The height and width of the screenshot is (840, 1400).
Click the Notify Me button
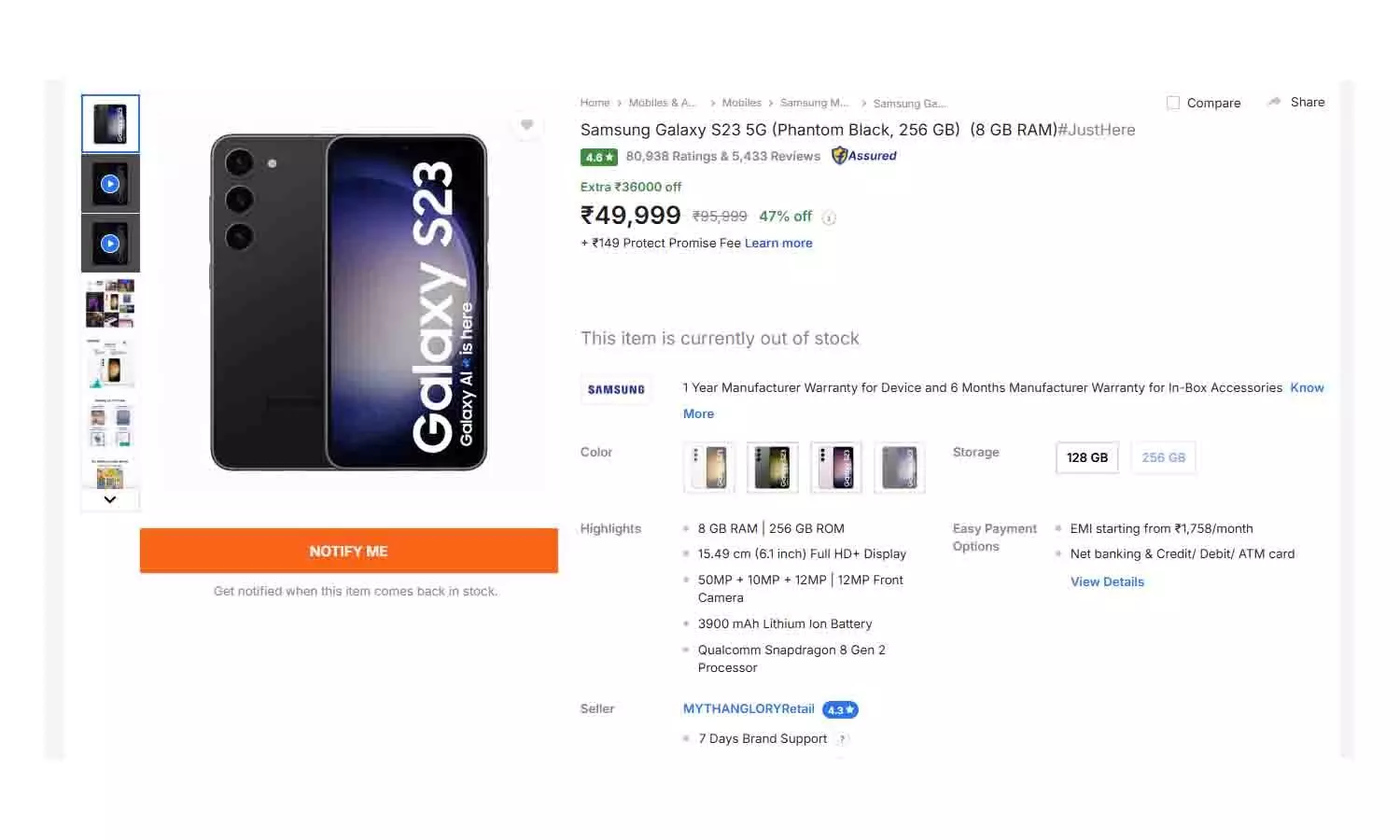coord(348,551)
